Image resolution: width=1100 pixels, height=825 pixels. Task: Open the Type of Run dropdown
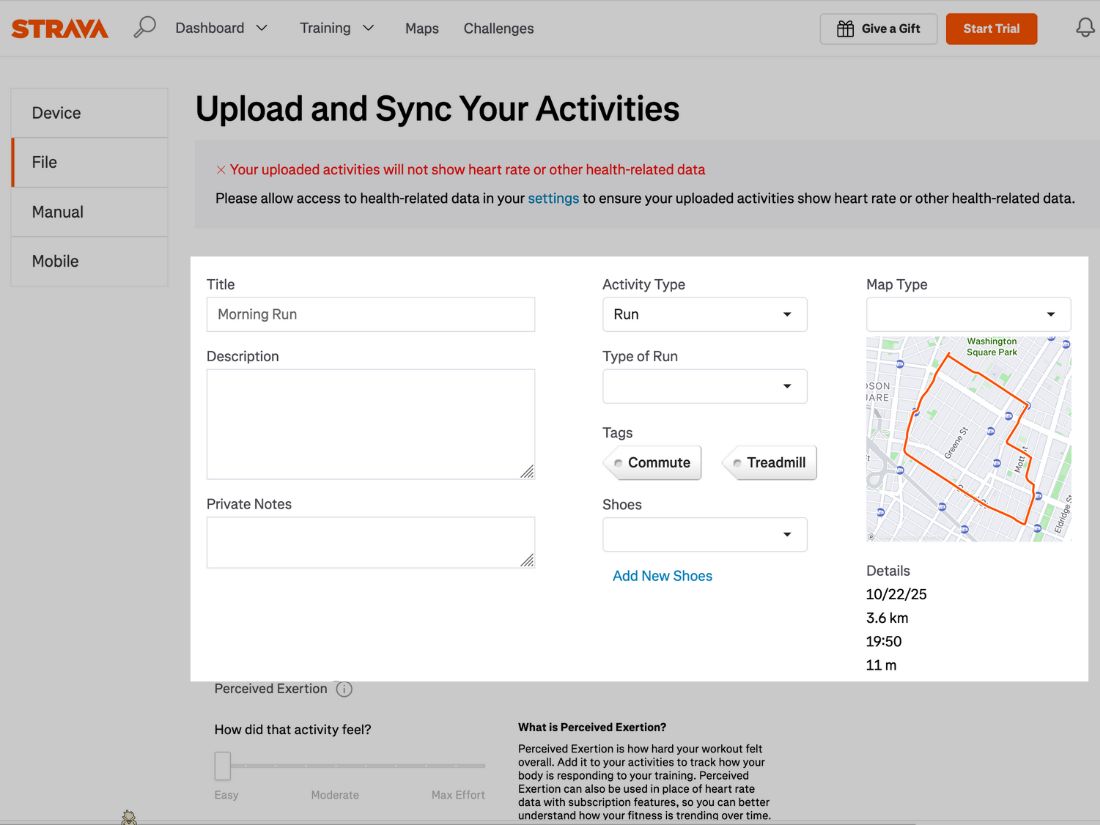(704, 386)
